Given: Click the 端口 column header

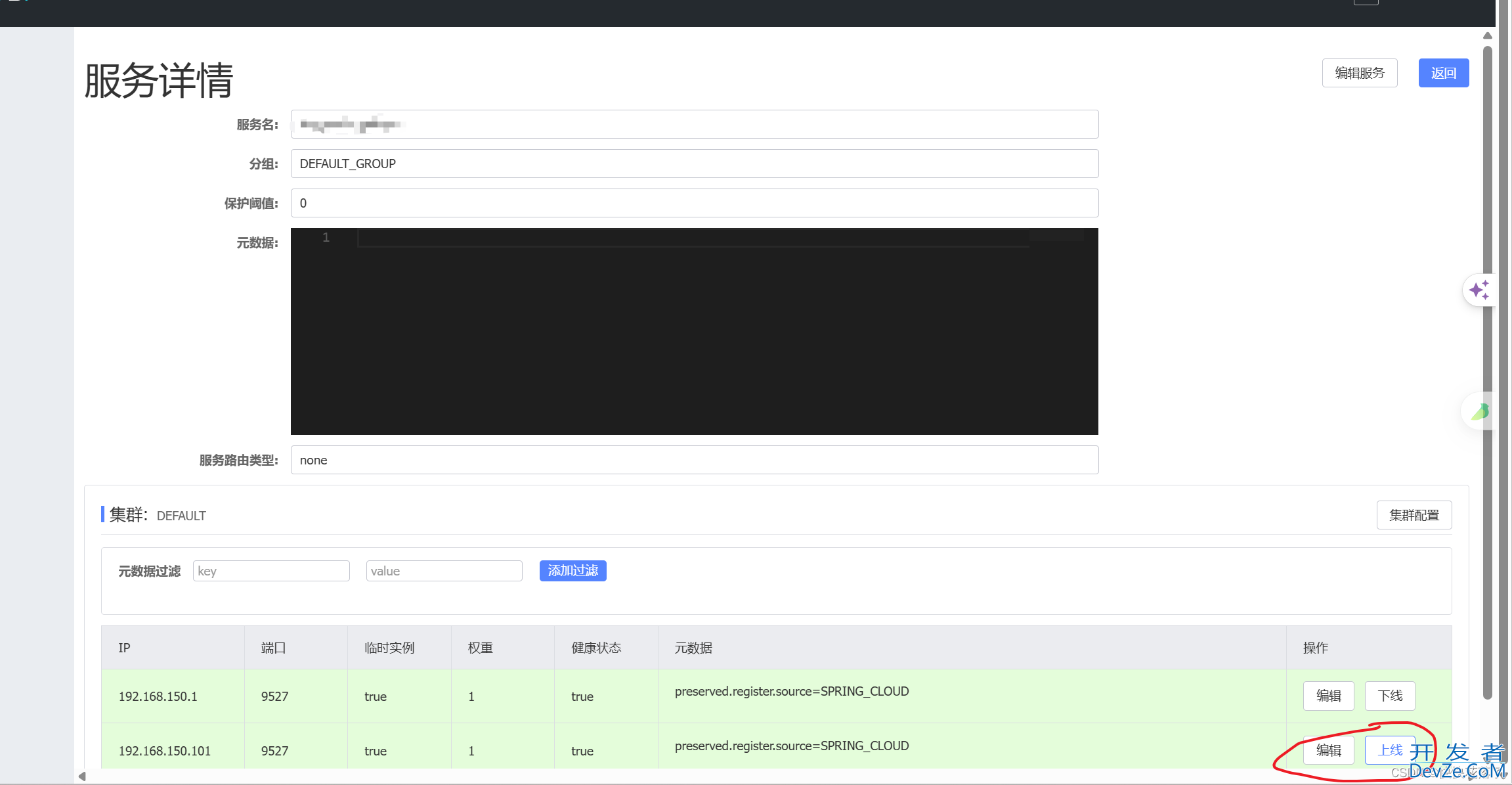Looking at the screenshot, I should click(295, 648).
